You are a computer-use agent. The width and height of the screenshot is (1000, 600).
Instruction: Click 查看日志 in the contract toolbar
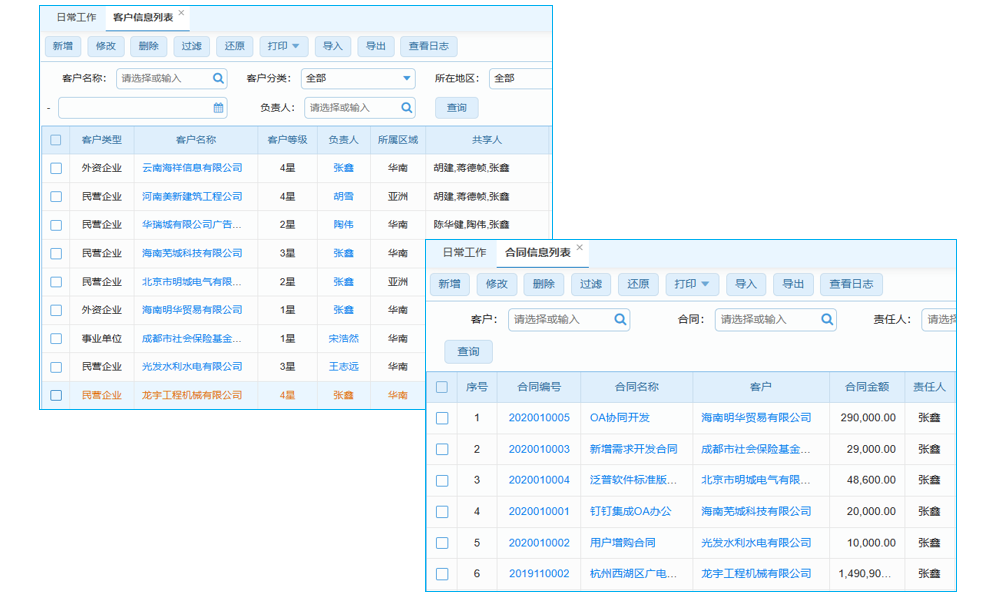point(851,284)
